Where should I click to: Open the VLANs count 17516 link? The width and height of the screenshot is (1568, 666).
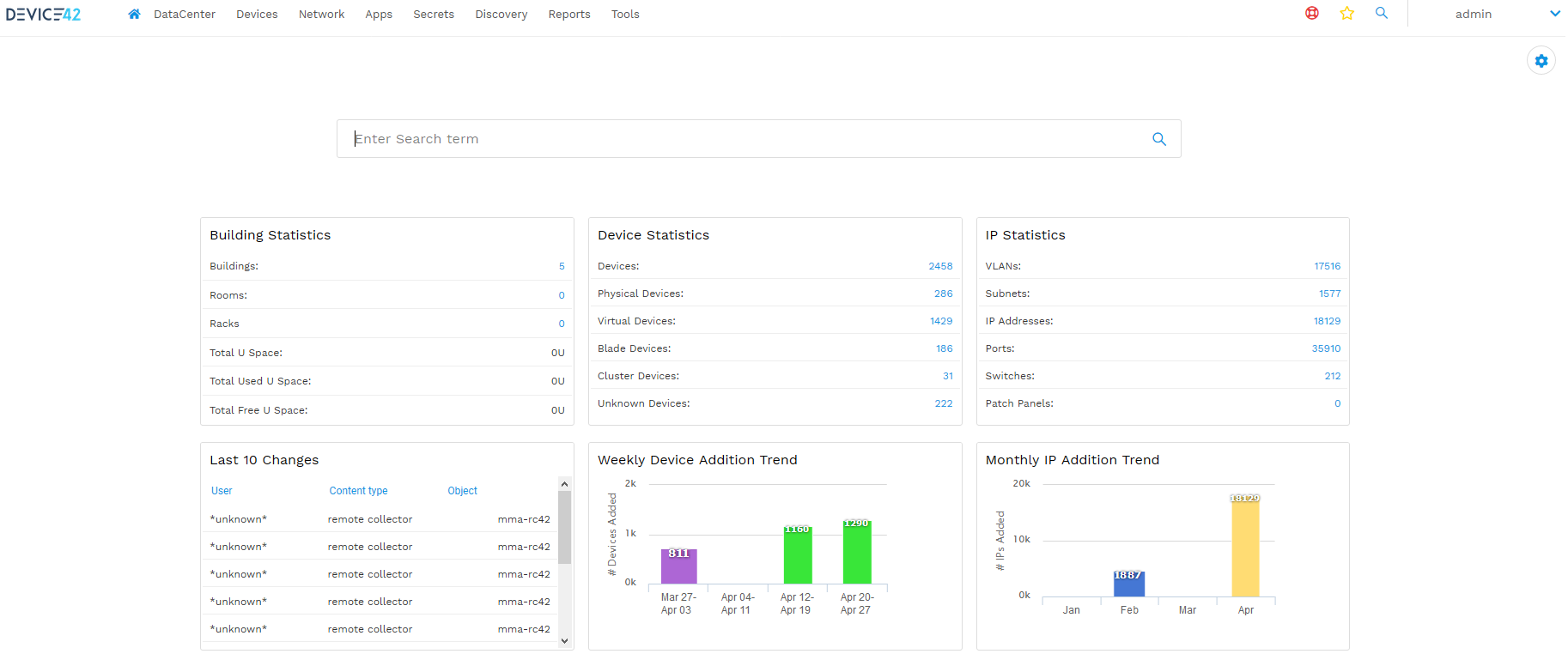(1327, 266)
